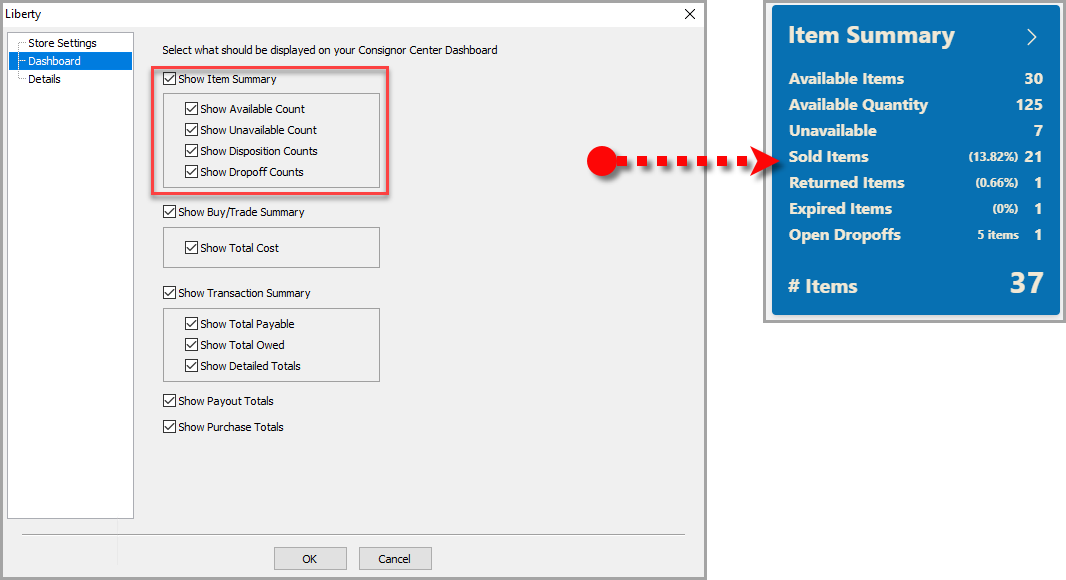Toggle Show Payout Totals checkbox

coord(170,401)
